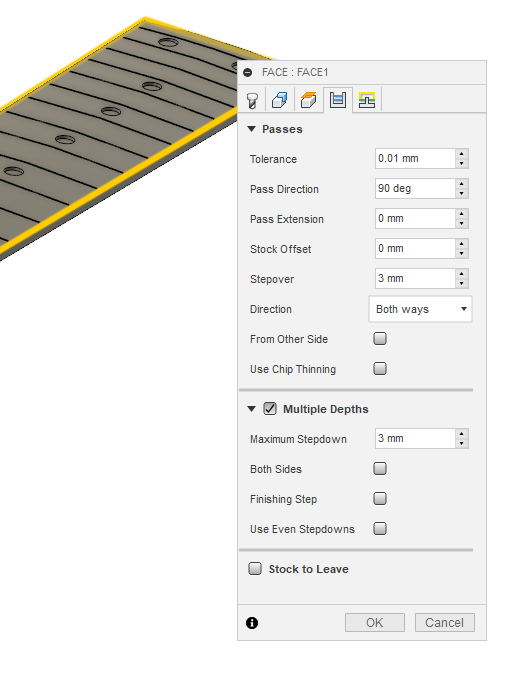The image size is (528, 689).
Task: Enable the Finishing Step checkbox
Action: 380,498
